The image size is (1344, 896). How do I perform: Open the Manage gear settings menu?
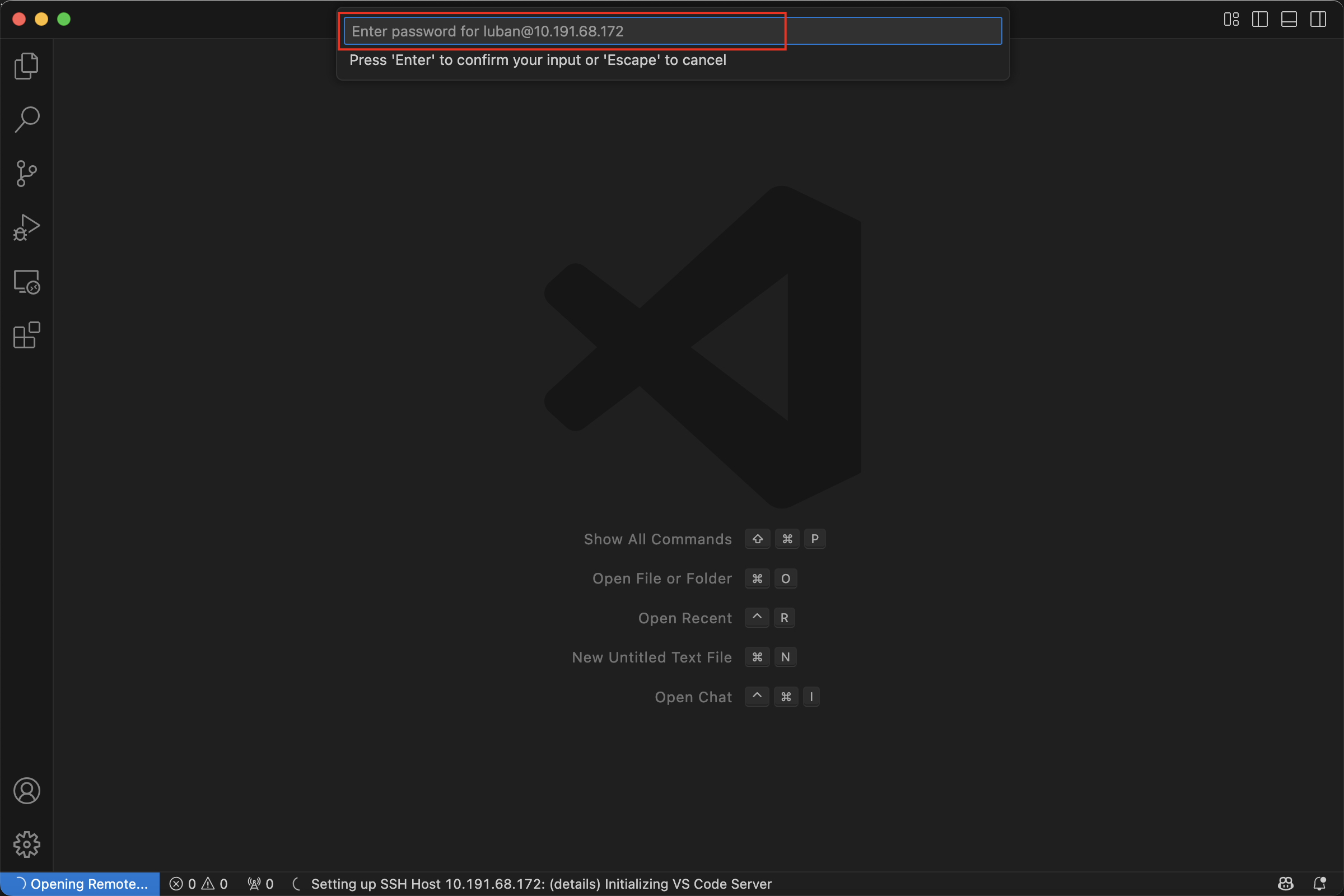(x=26, y=844)
